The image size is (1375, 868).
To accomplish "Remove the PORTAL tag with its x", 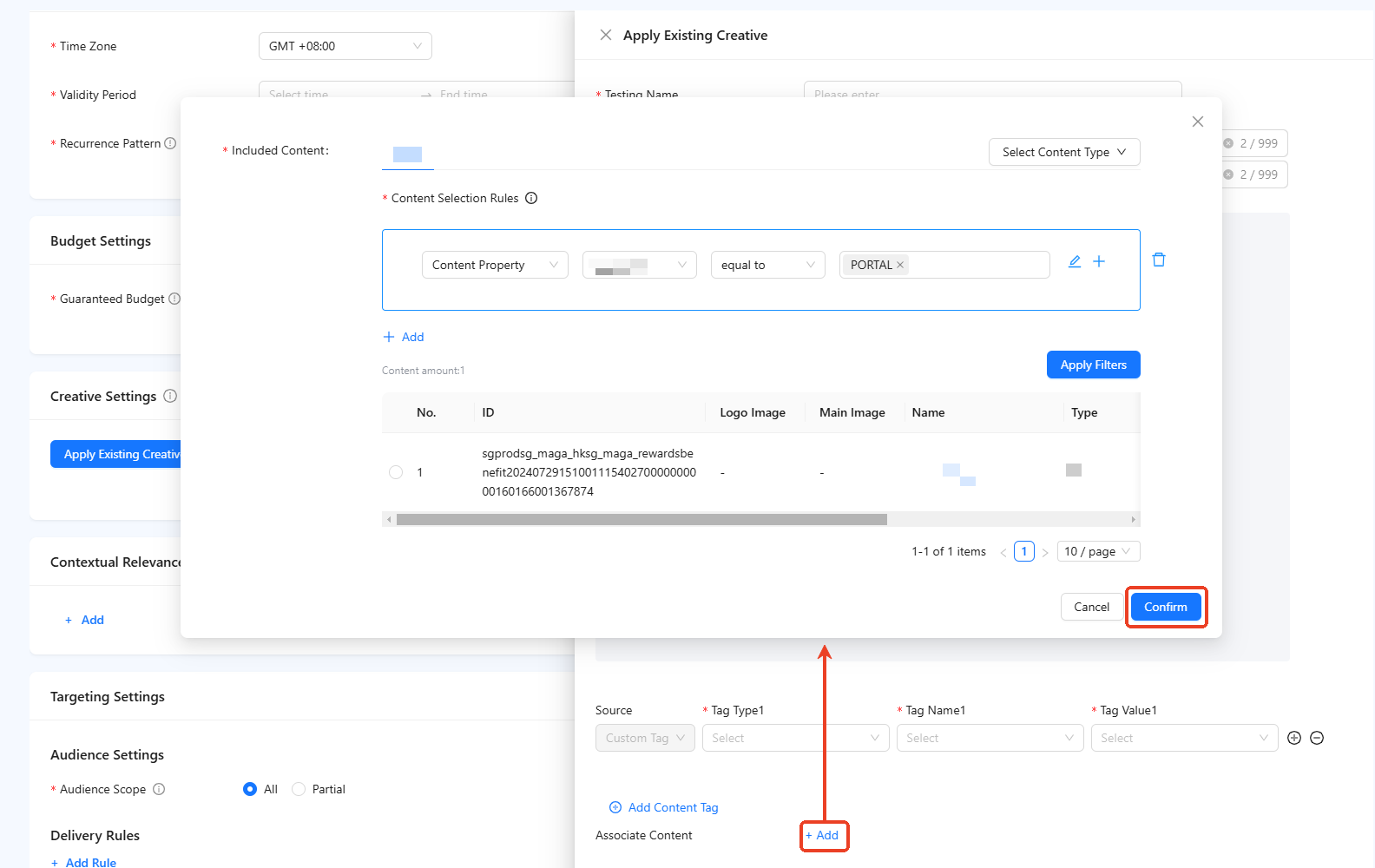I will pos(900,265).
